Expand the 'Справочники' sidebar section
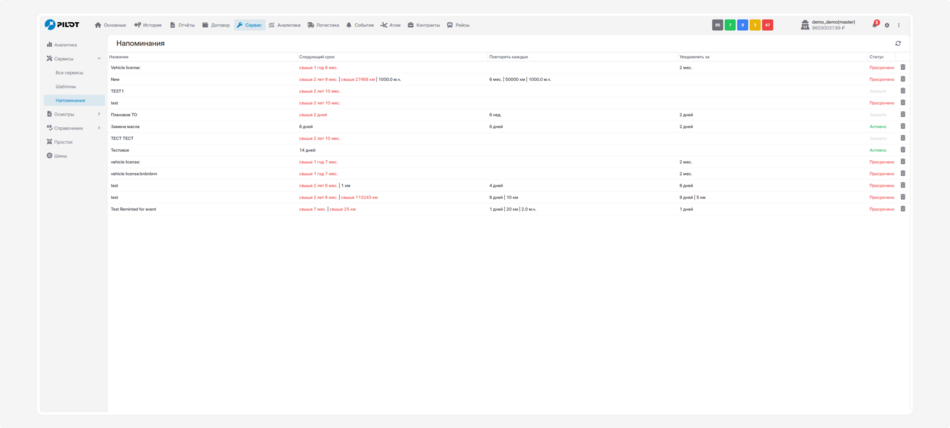950x428 pixels. tap(98, 128)
